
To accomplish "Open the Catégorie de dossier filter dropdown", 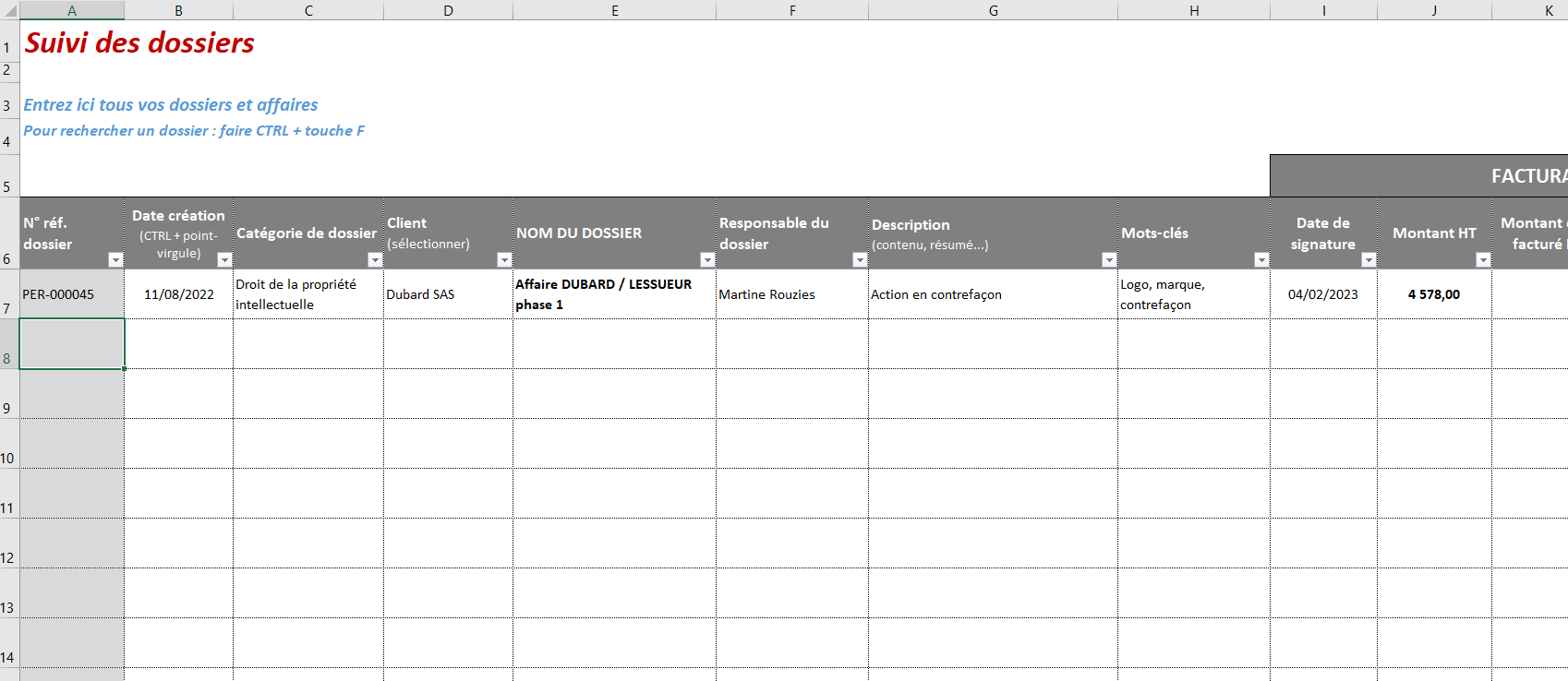I will (x=375, y=260).
